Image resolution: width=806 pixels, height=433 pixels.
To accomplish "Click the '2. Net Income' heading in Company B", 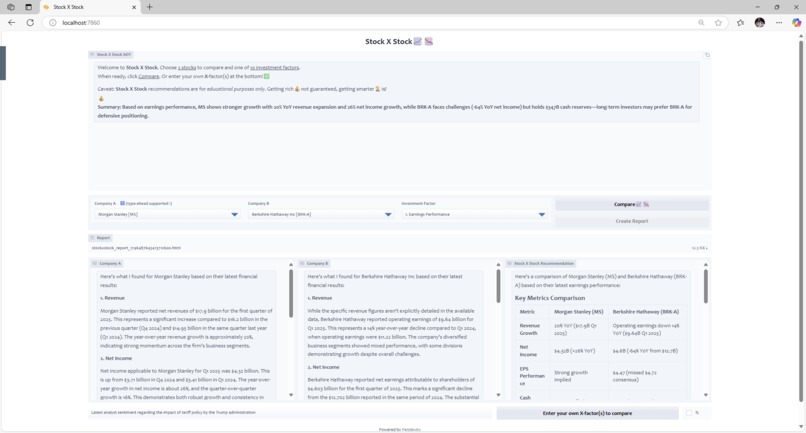I will tap(322, 367).
